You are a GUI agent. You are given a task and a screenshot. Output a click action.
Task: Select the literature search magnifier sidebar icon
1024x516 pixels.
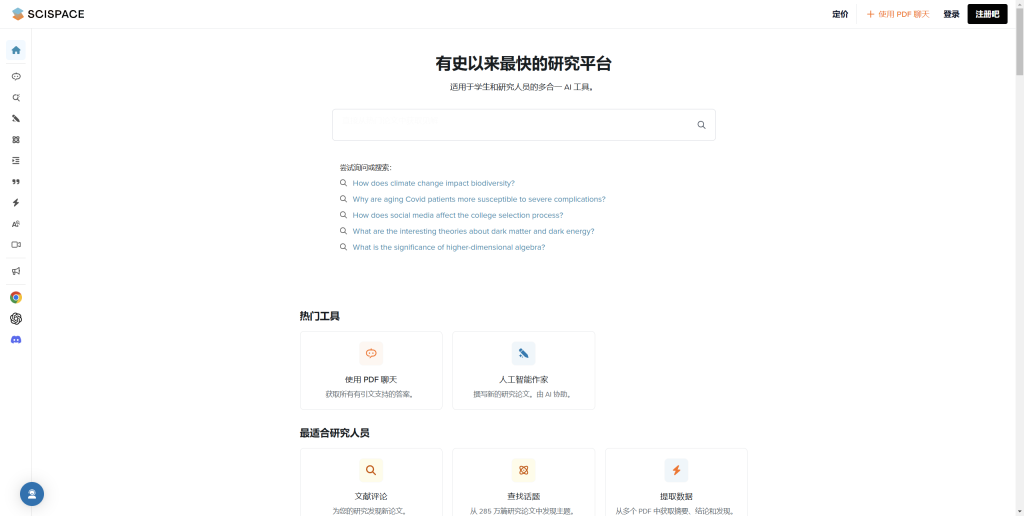(16, 97)
